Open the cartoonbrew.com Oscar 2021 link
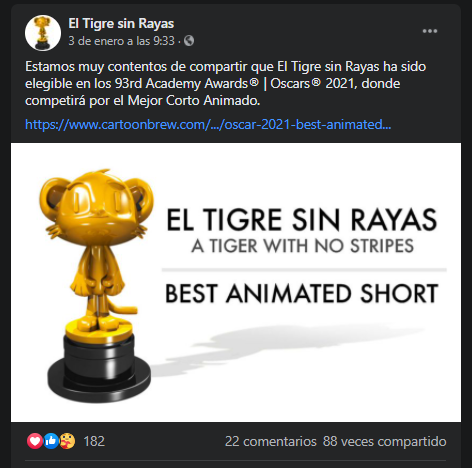The height and width of the screenshot is (468, 472). click(x=208, y=124)
